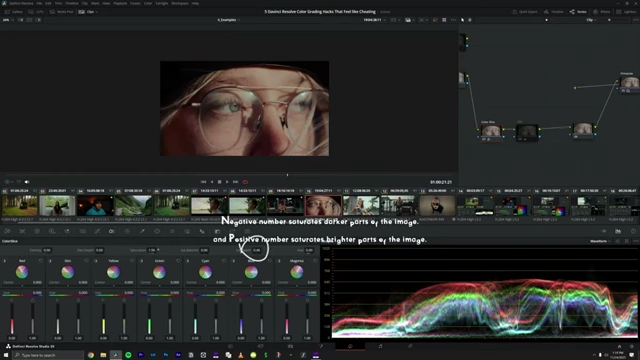Image resolution: width=640 pixels, height=360 pixels.
Task: Open the Gallery panel
Action: tap(14, 12)
